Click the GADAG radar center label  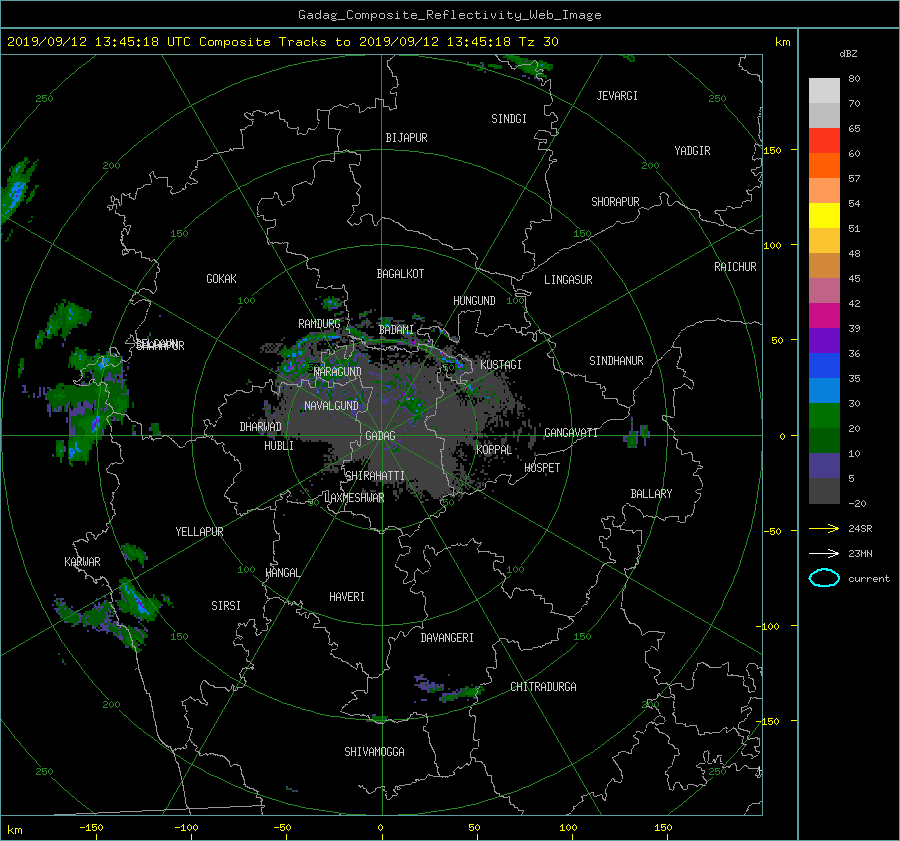pos(380,436)
